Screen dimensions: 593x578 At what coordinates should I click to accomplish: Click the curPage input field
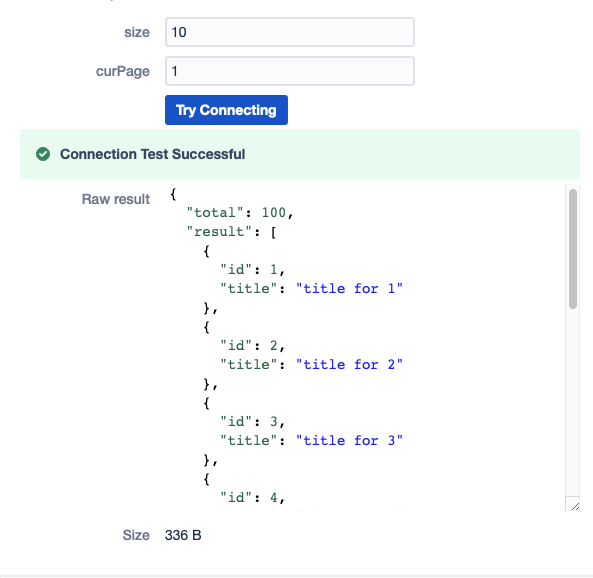click(x=290, y=71)
